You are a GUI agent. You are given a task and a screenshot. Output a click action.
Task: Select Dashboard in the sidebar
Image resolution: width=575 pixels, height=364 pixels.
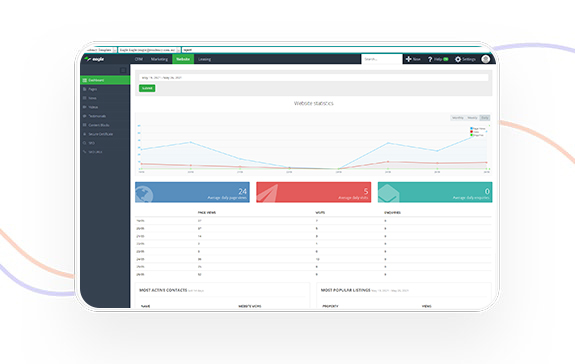point(105,80)
